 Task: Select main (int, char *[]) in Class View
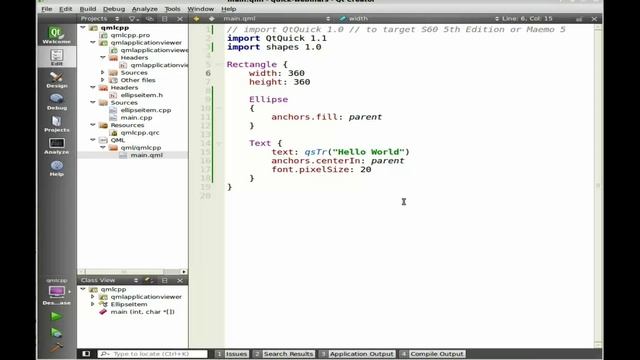point(142,312)
